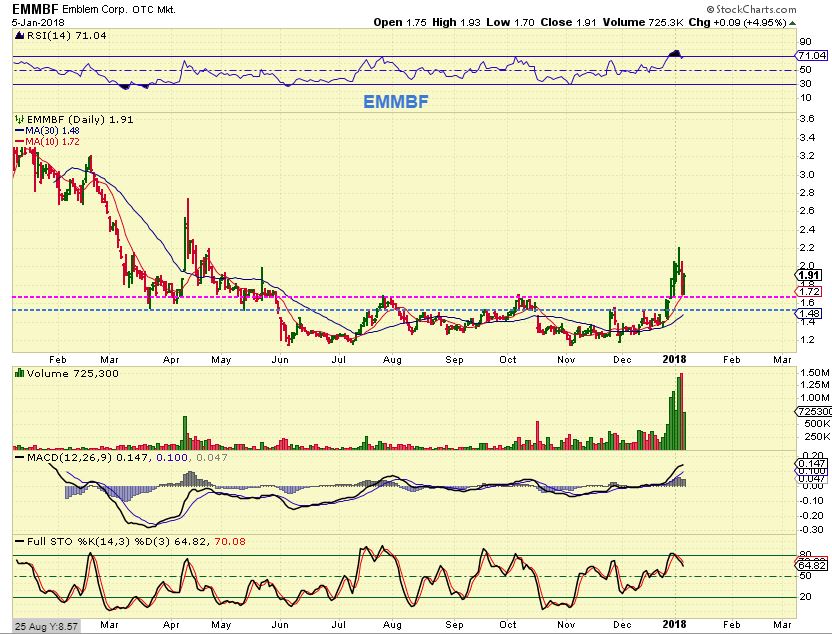Click the 1.50M volume axis label
The height and width of the screenshot is (634, 832).
tap(814, 372)
